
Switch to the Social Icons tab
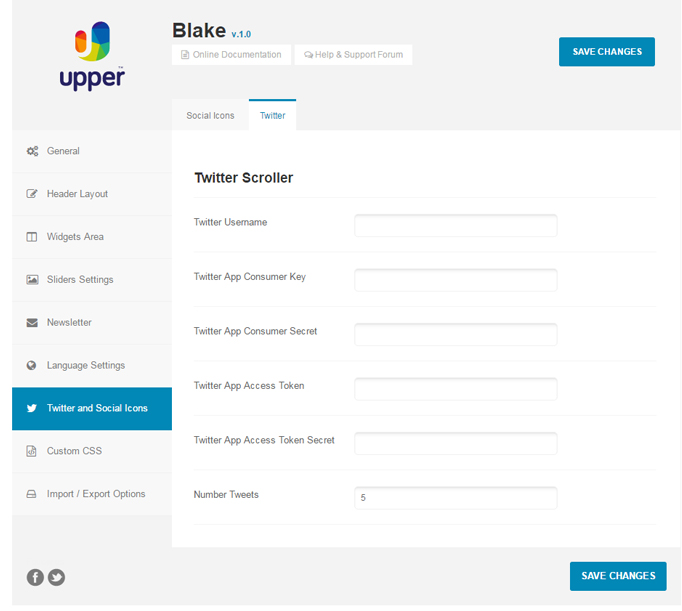pyautogui.click(x=210, y=116)
